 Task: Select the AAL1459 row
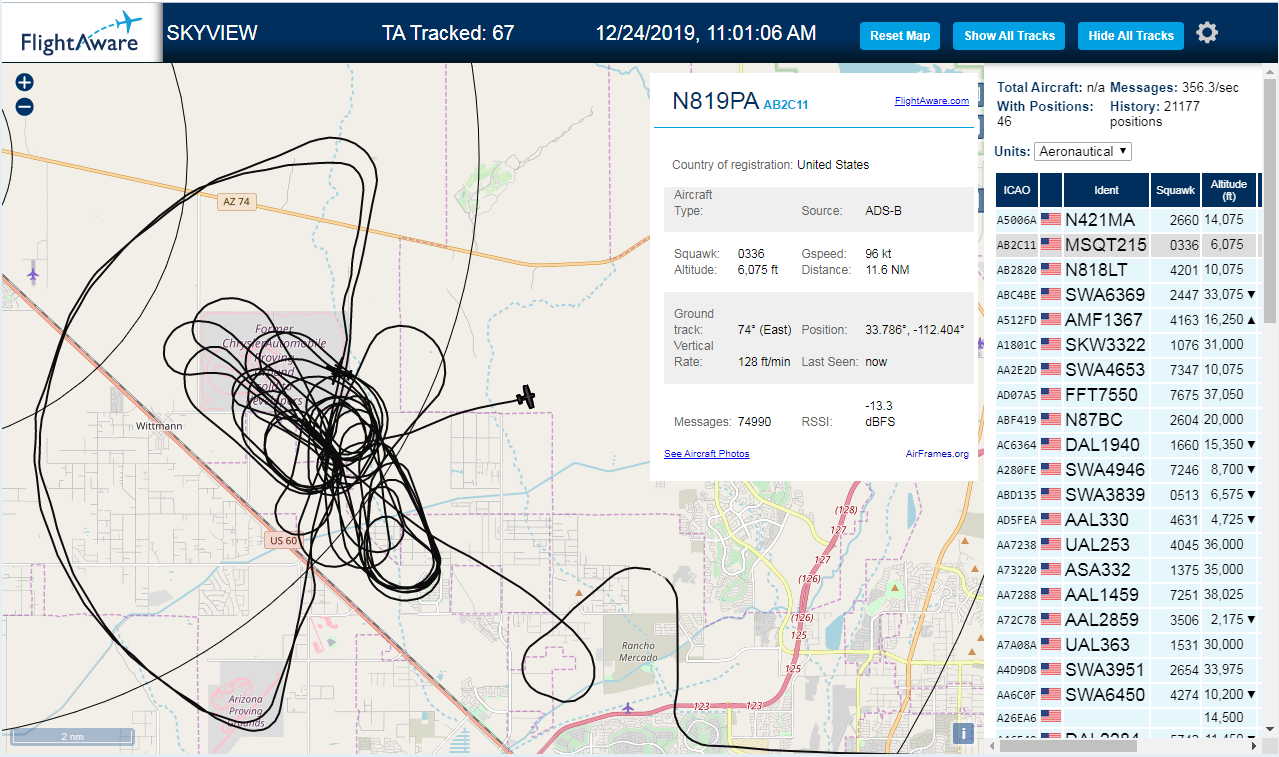[1128, 594]
